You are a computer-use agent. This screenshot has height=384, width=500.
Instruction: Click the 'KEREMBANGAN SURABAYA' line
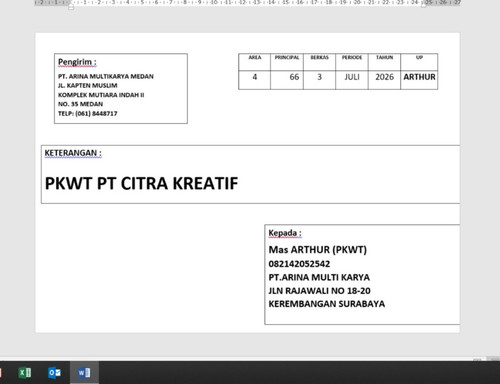coord(327,304)
